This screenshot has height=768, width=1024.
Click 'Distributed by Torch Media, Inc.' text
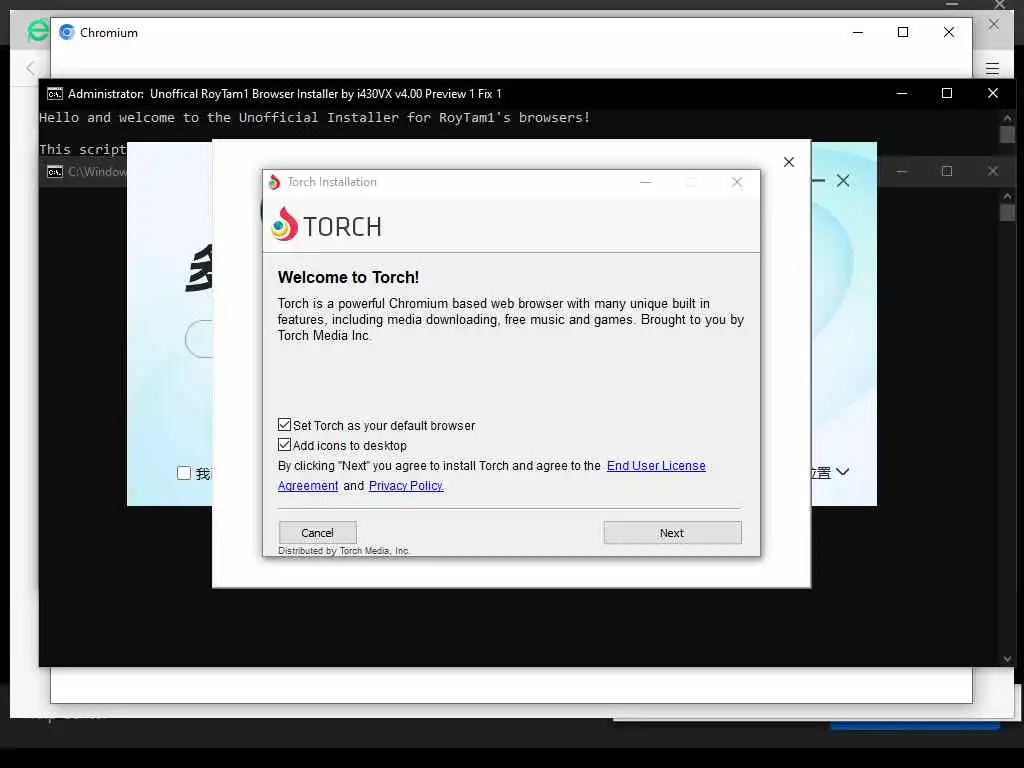tap(344, 551)
